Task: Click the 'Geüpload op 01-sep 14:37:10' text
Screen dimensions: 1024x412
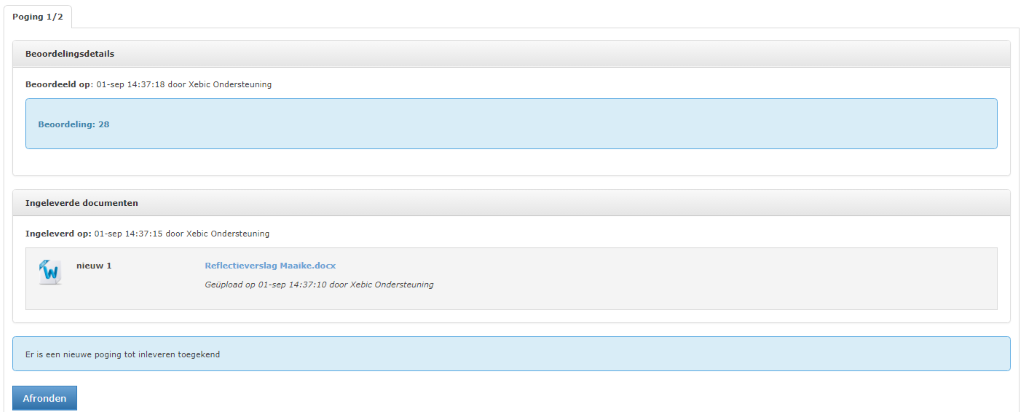Action: pyautogui.click(x=319, y=285)
